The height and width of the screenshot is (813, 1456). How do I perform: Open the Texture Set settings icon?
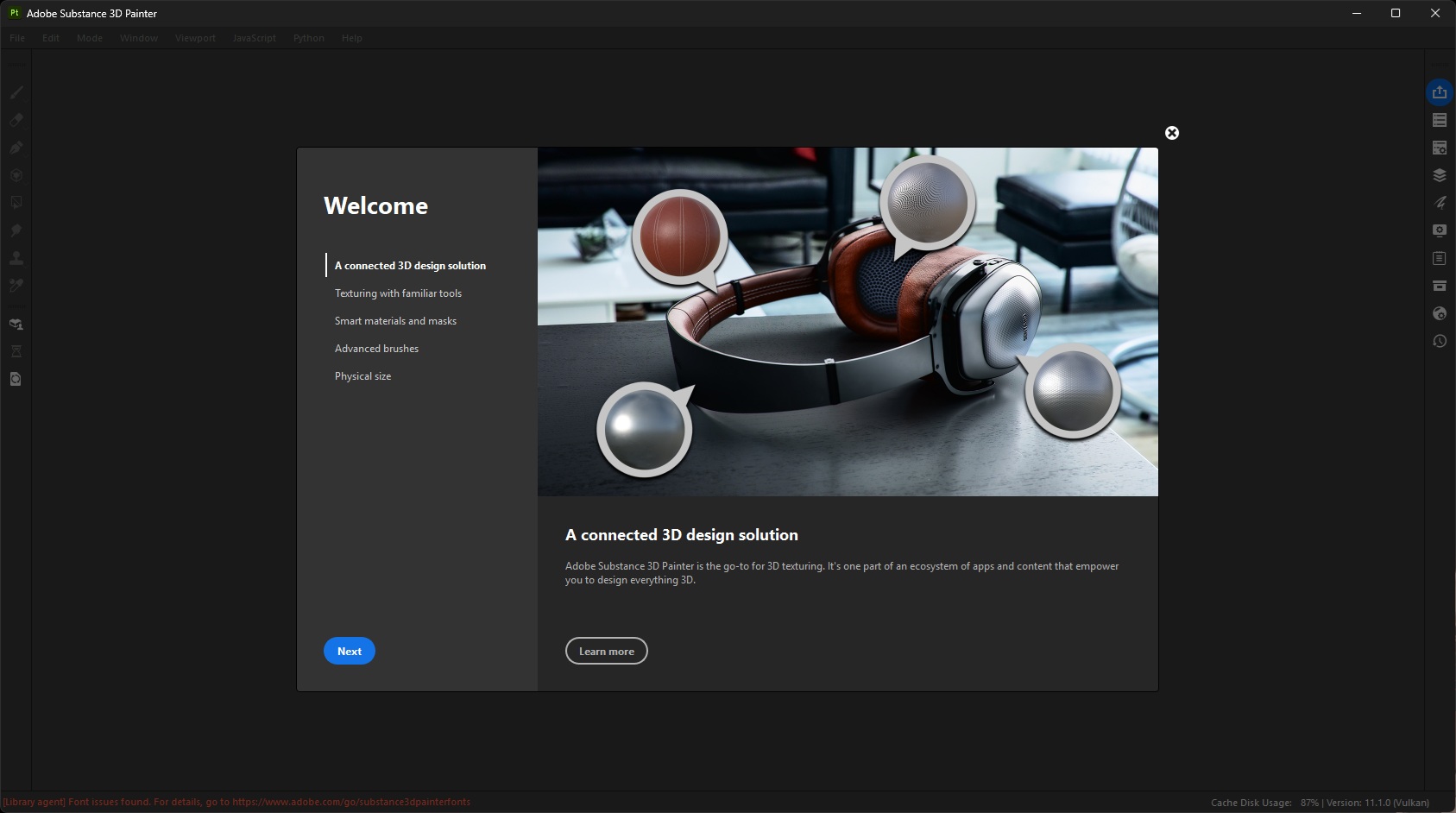[x=1439, y=148]
